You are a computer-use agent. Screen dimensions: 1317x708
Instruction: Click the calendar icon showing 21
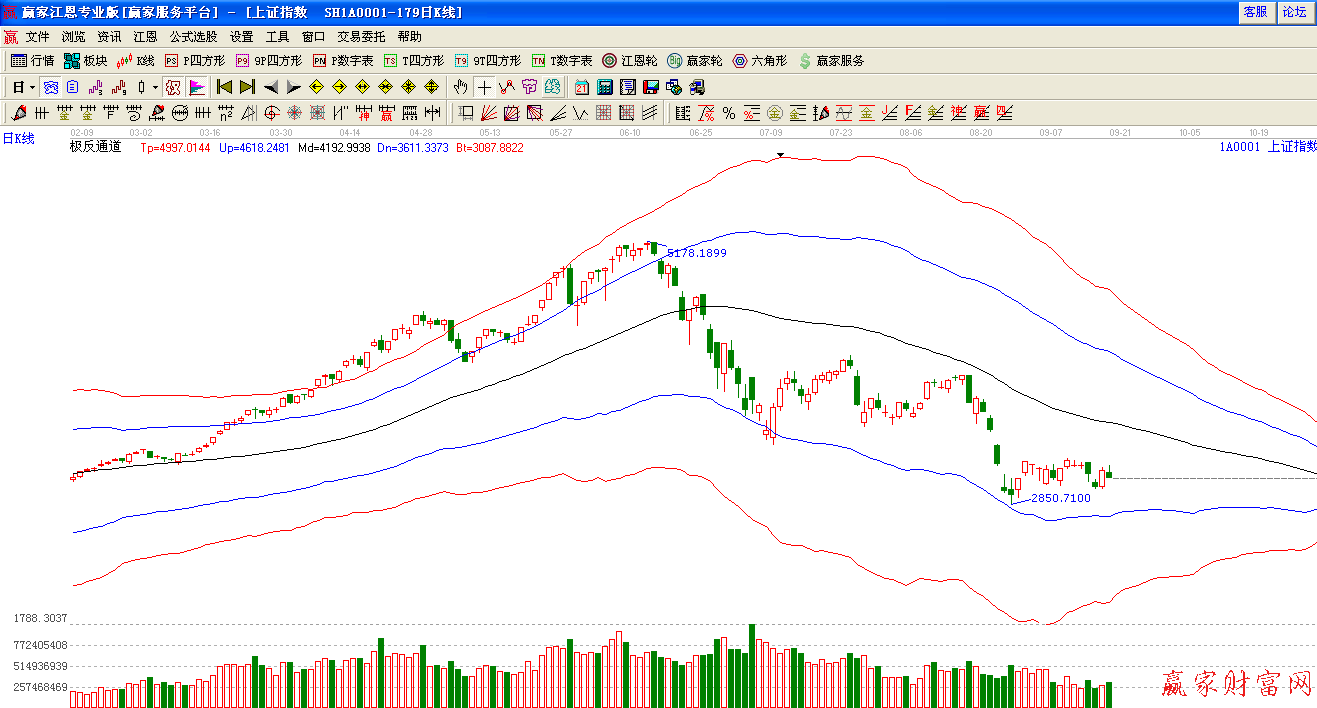coord(582,87)
